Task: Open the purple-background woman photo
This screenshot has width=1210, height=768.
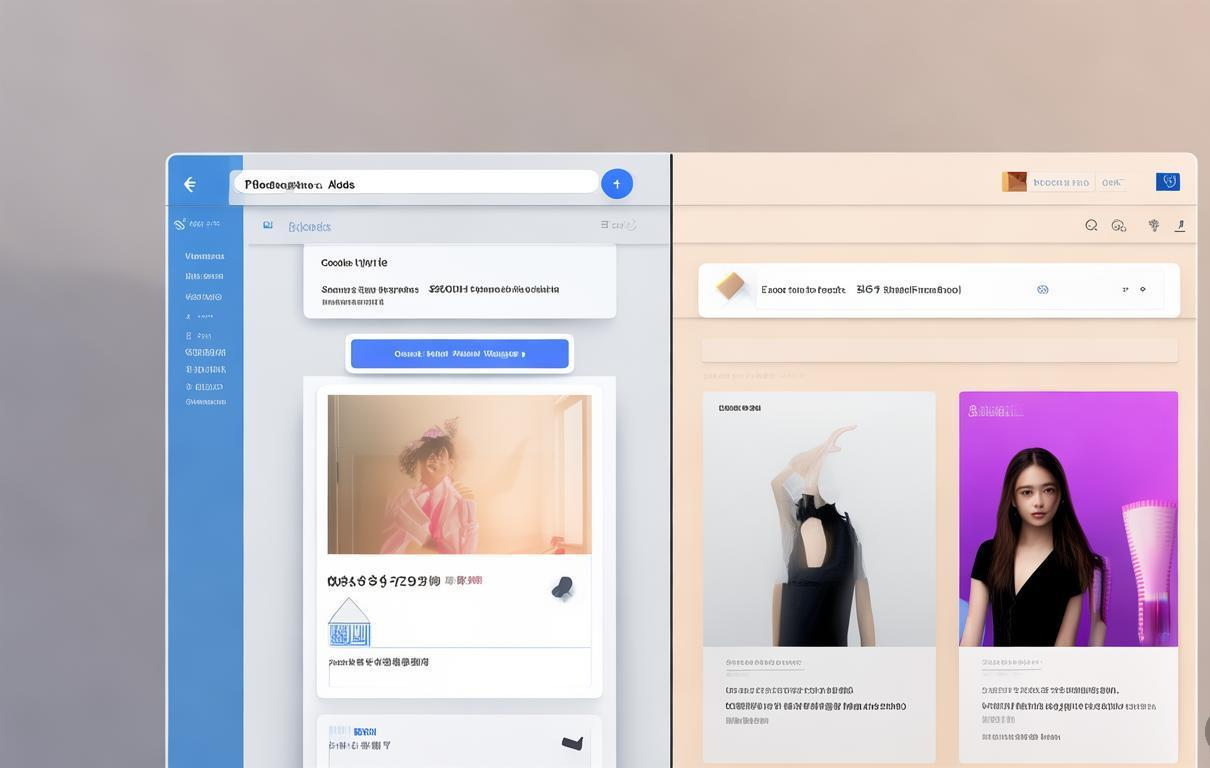Action: point(1068,519)
